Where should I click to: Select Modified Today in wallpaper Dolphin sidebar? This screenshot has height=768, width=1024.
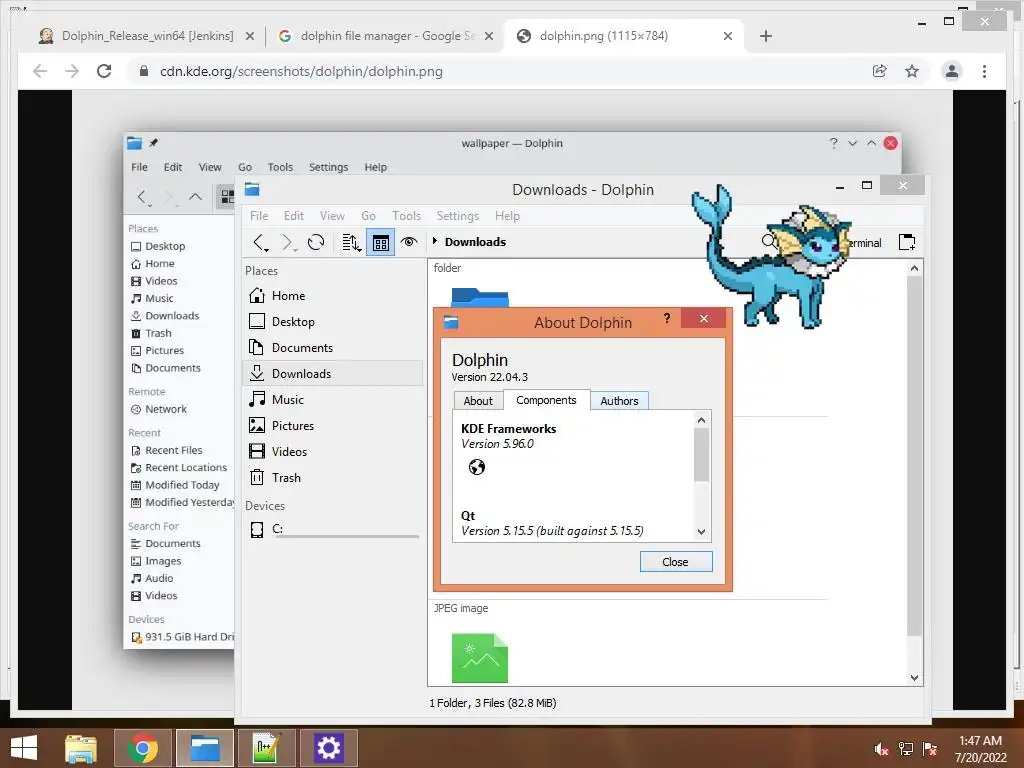pyautogui.click(x=175, y=485)
